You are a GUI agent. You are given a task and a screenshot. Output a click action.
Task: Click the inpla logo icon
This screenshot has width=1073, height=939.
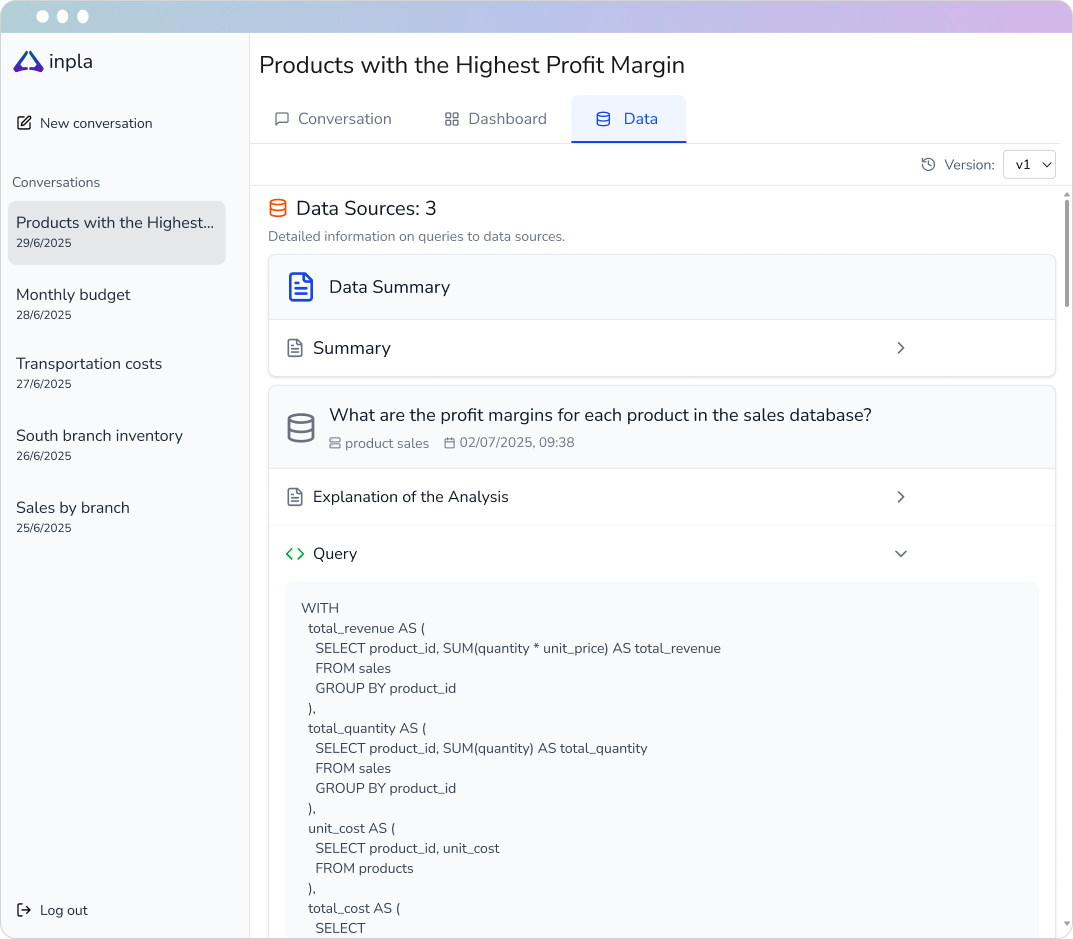(28, 62)
